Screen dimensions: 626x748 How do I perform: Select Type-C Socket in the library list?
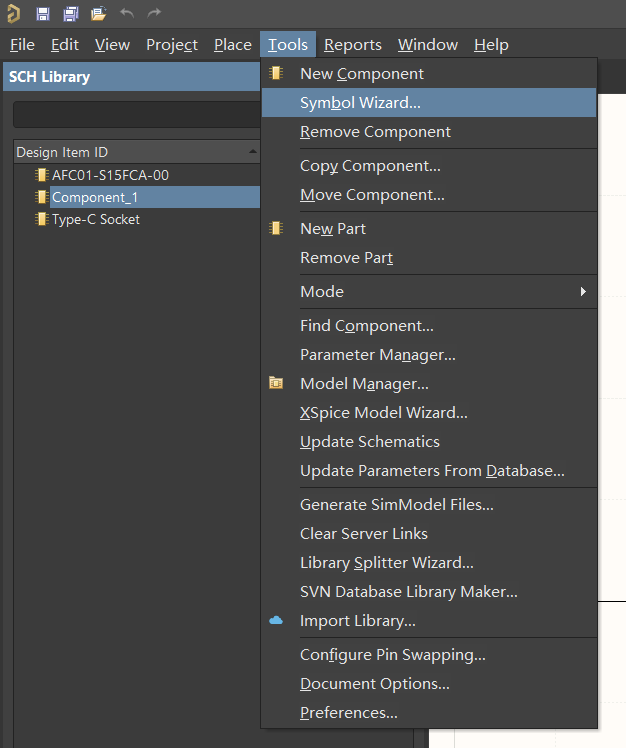pyautogui.click(x=95, y=219)
